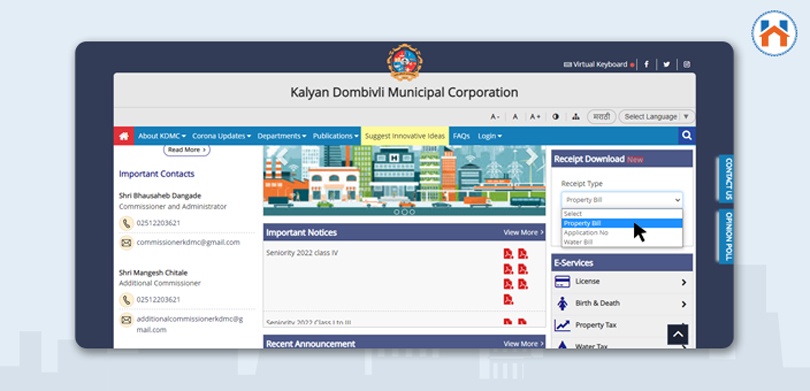Expand the Login menu
Image resolution: width=810 pixels, height=391 pixels.
tap(489, 136)
